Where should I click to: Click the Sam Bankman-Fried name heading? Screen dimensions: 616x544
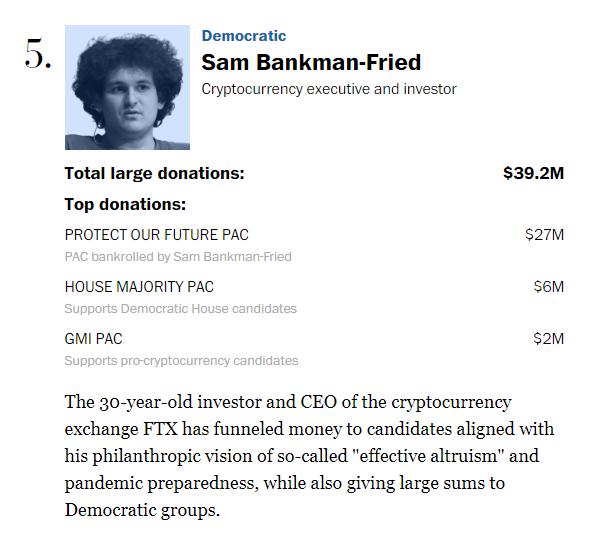click(x=311, y=62)
